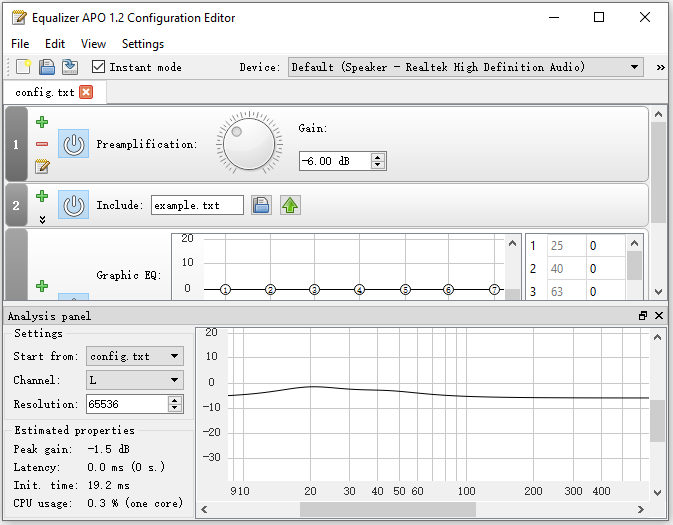Image resolution: width=673 pixels, height=525 pixels.
Task: Select Graphic EQ band point 1
Action: coord(225,290)
